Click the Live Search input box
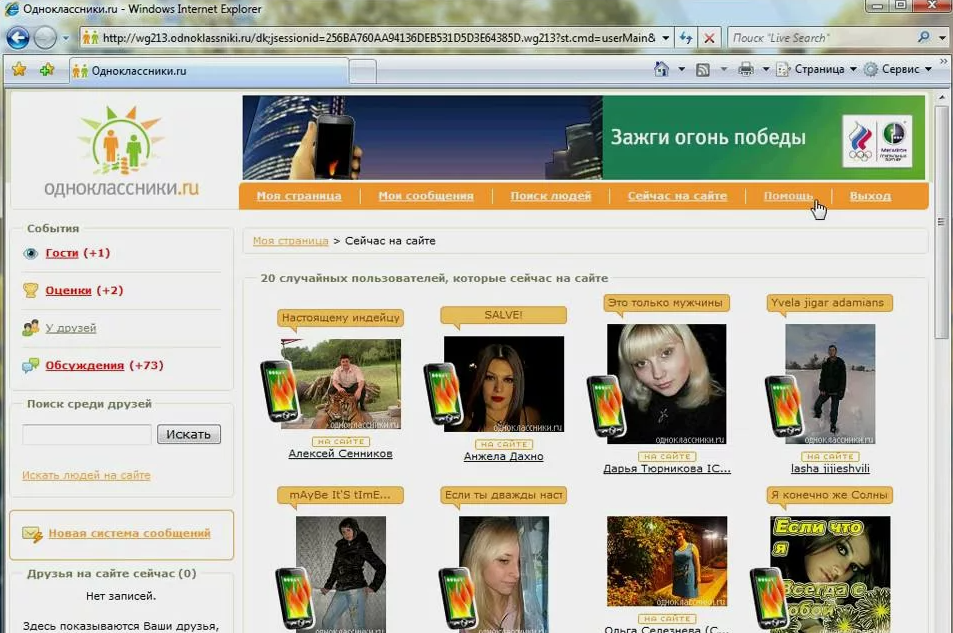 821,38
